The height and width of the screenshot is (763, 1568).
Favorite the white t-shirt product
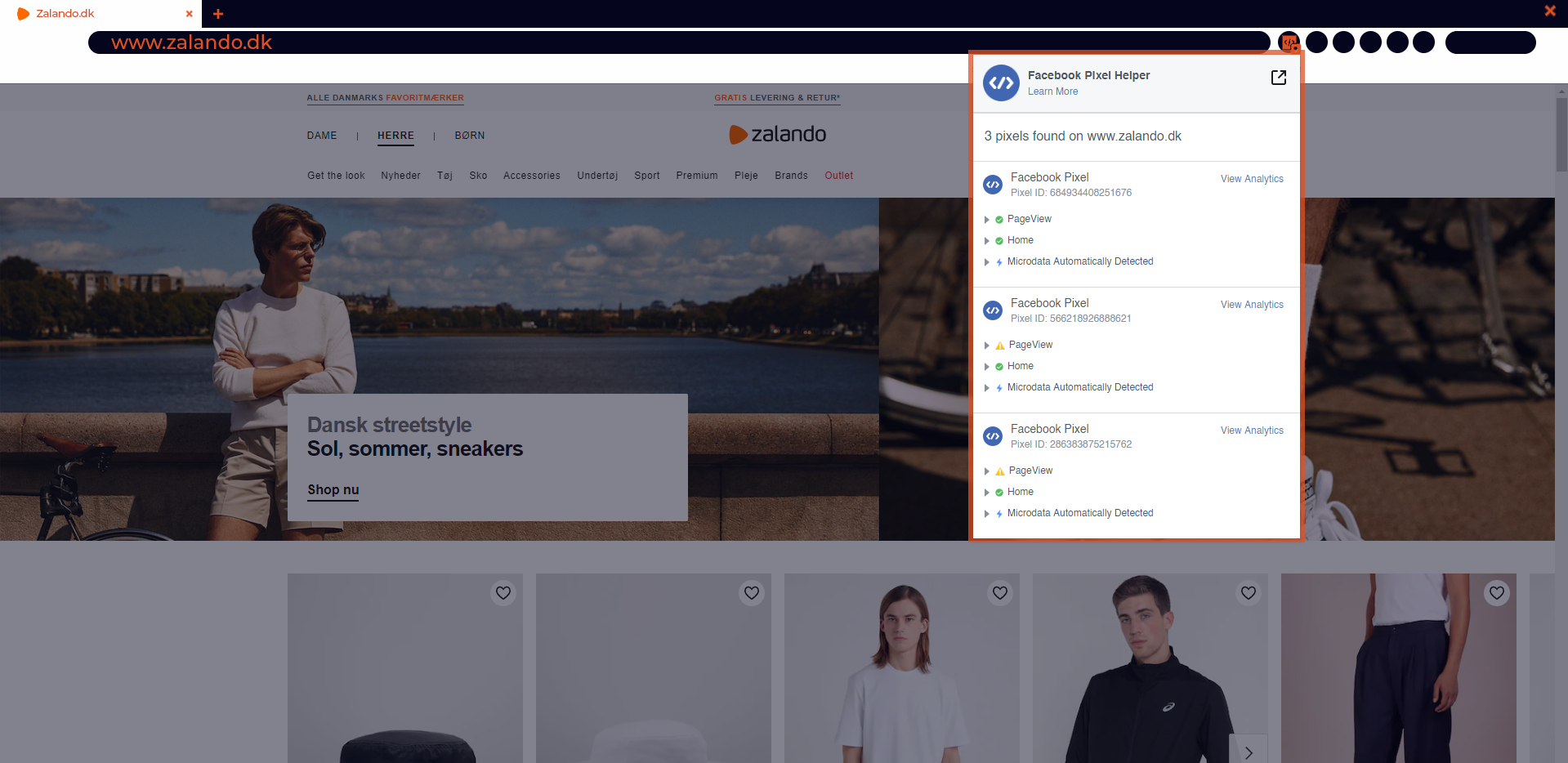pos(1000,593)
